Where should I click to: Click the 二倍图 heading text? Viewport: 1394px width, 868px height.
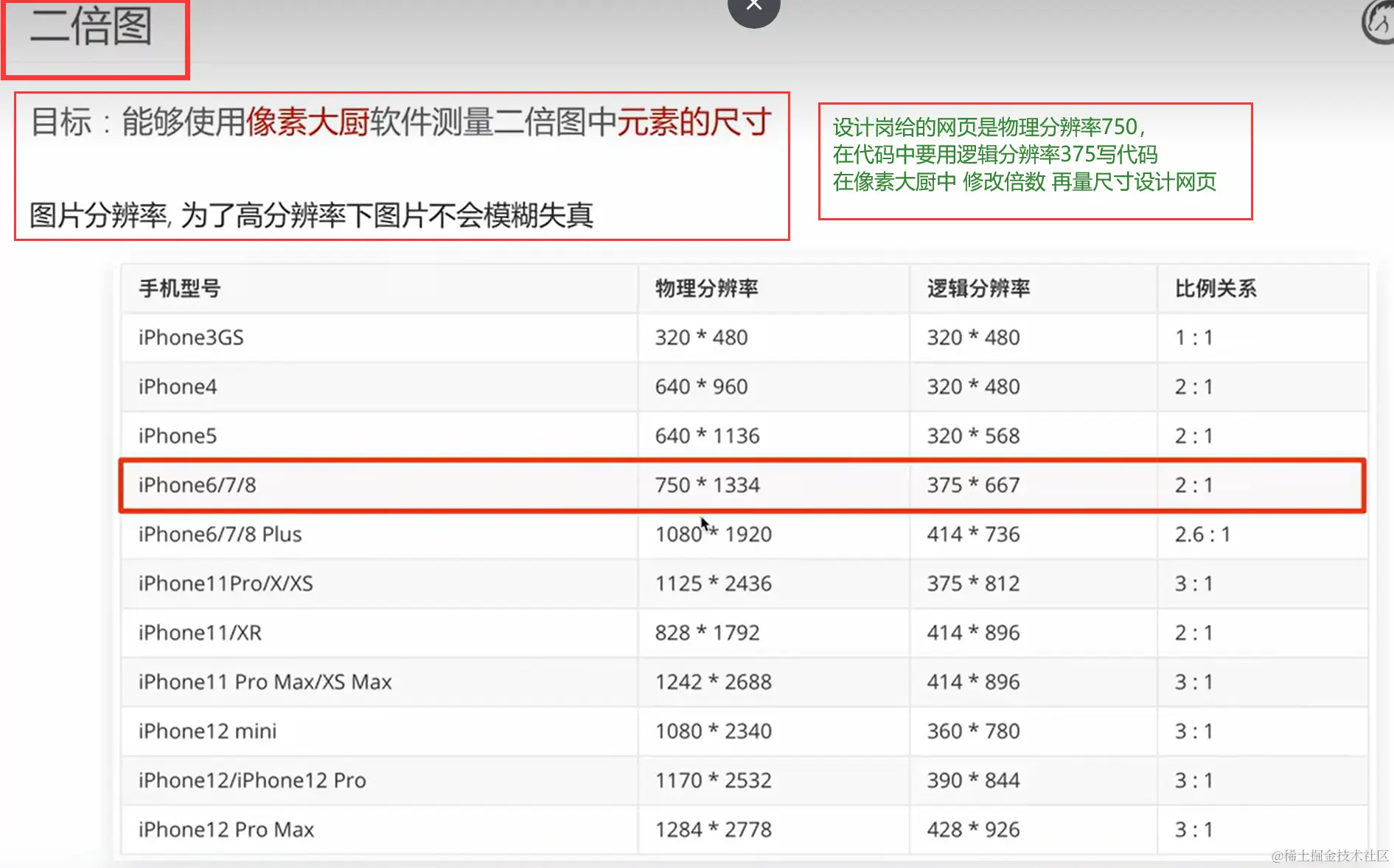click(x=91, y=27)
